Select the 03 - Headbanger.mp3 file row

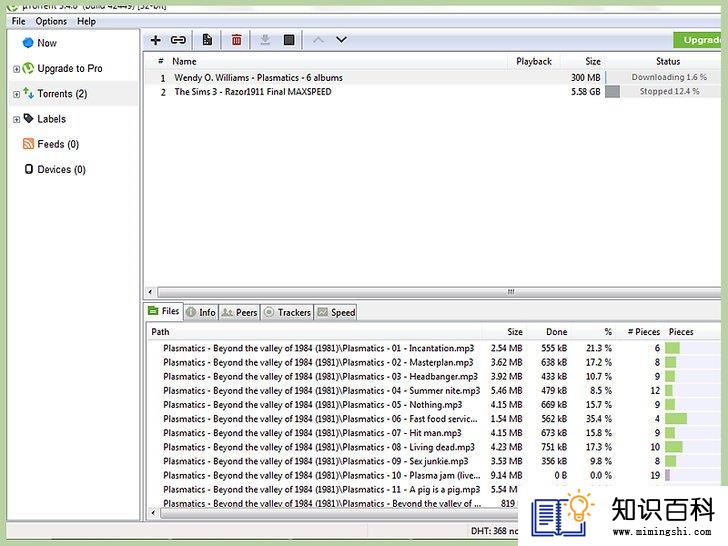(x=434, y=377)
